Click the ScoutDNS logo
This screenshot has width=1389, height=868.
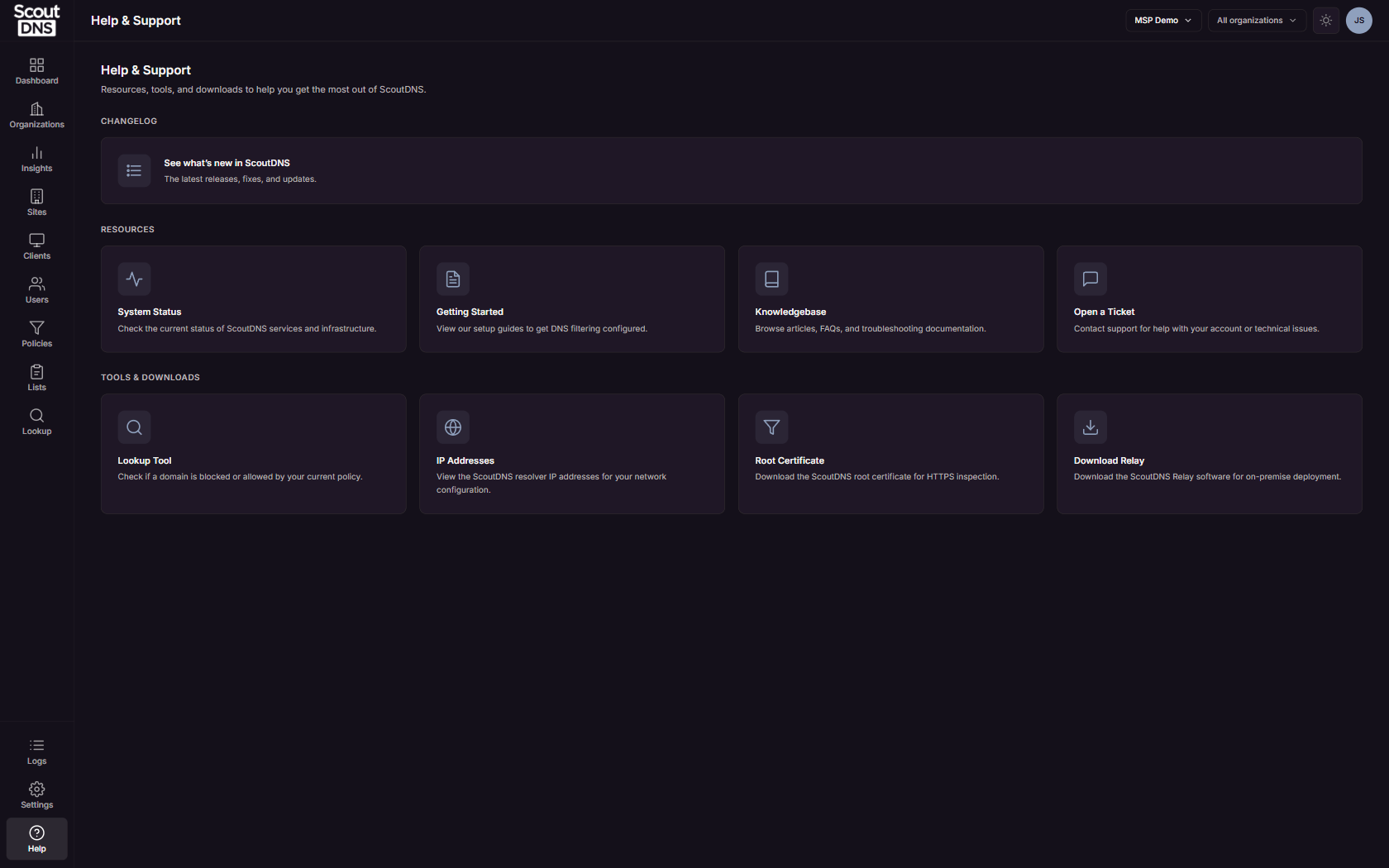36,21
